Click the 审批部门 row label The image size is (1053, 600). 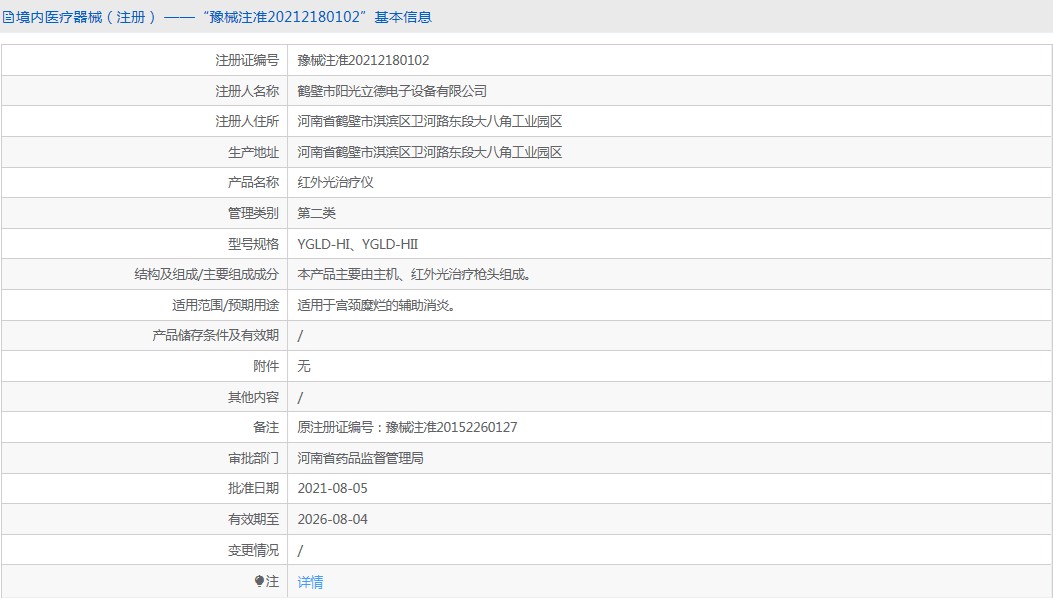[x=253, y=458]
